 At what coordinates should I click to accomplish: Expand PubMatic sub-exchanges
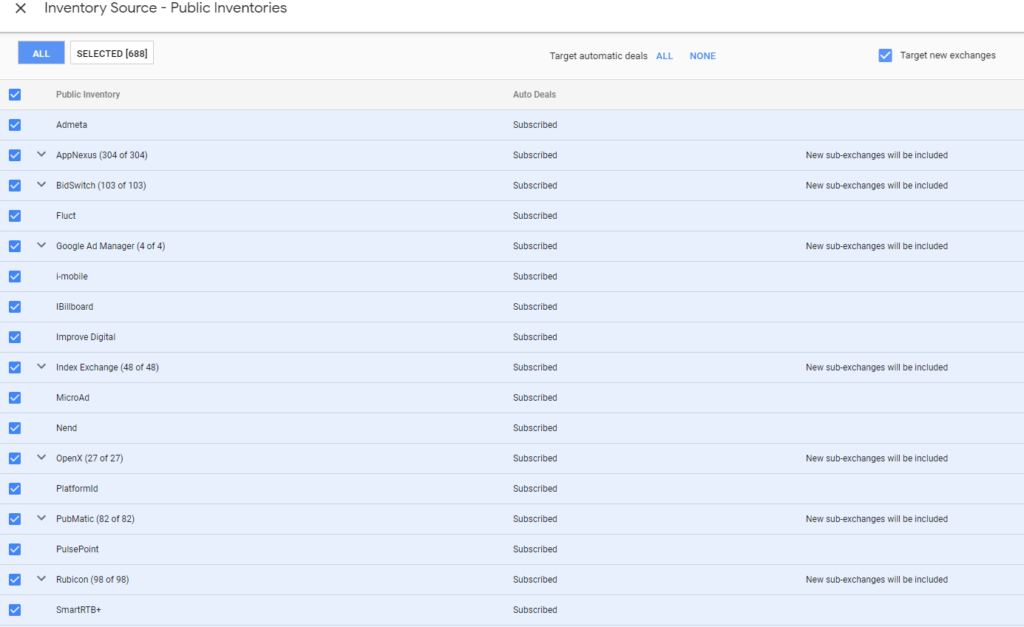(x=41, y=519)
